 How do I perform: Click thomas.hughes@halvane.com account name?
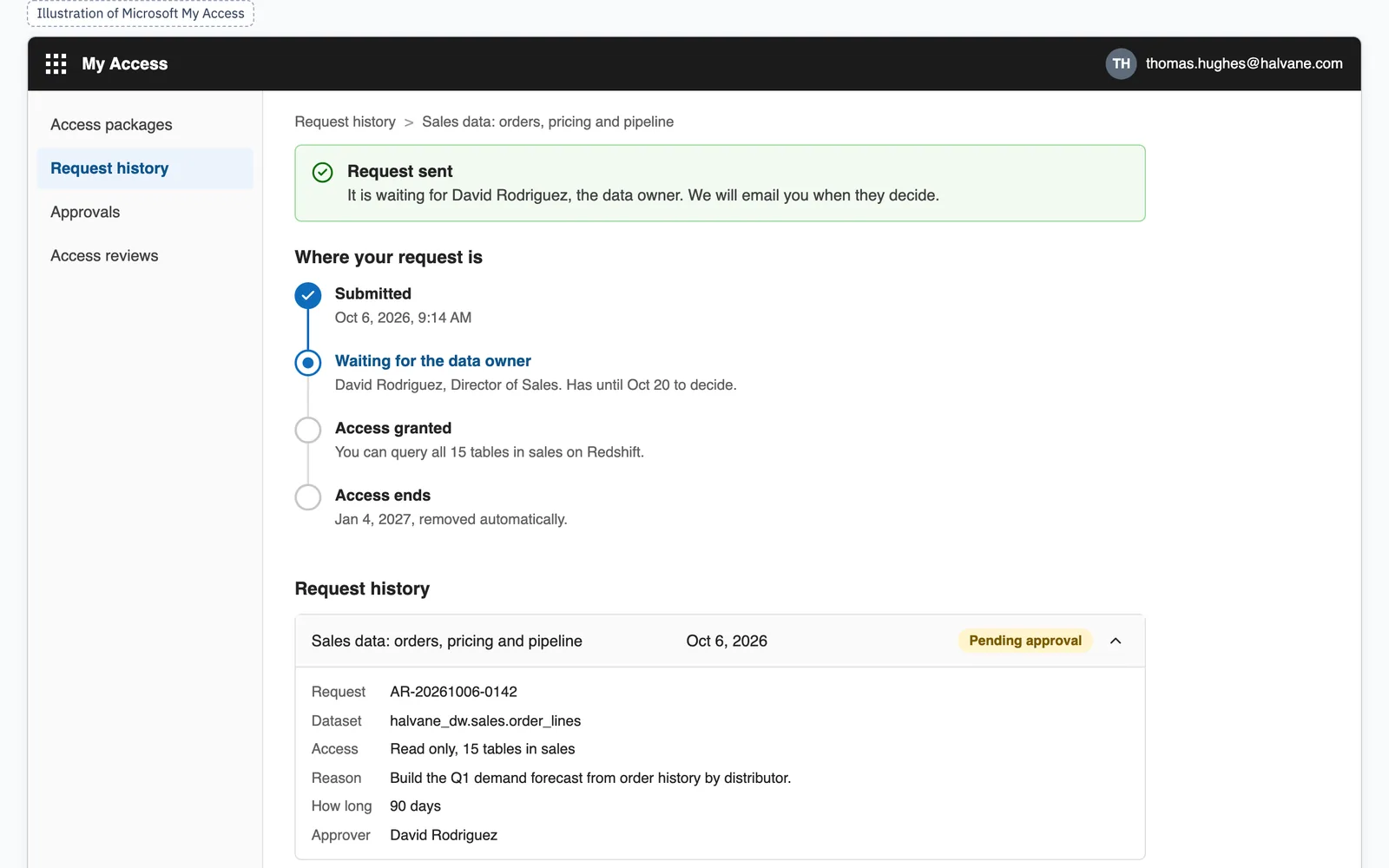[x=1244, y=63]
